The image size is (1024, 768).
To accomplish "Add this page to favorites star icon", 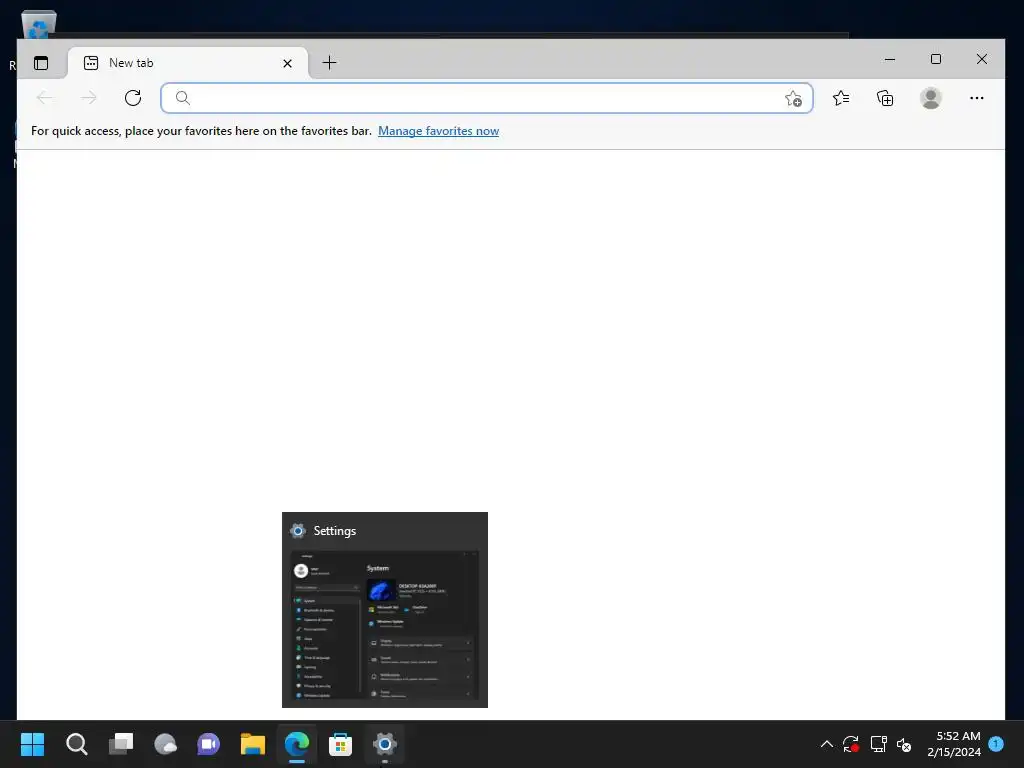I will pos(793,99).
